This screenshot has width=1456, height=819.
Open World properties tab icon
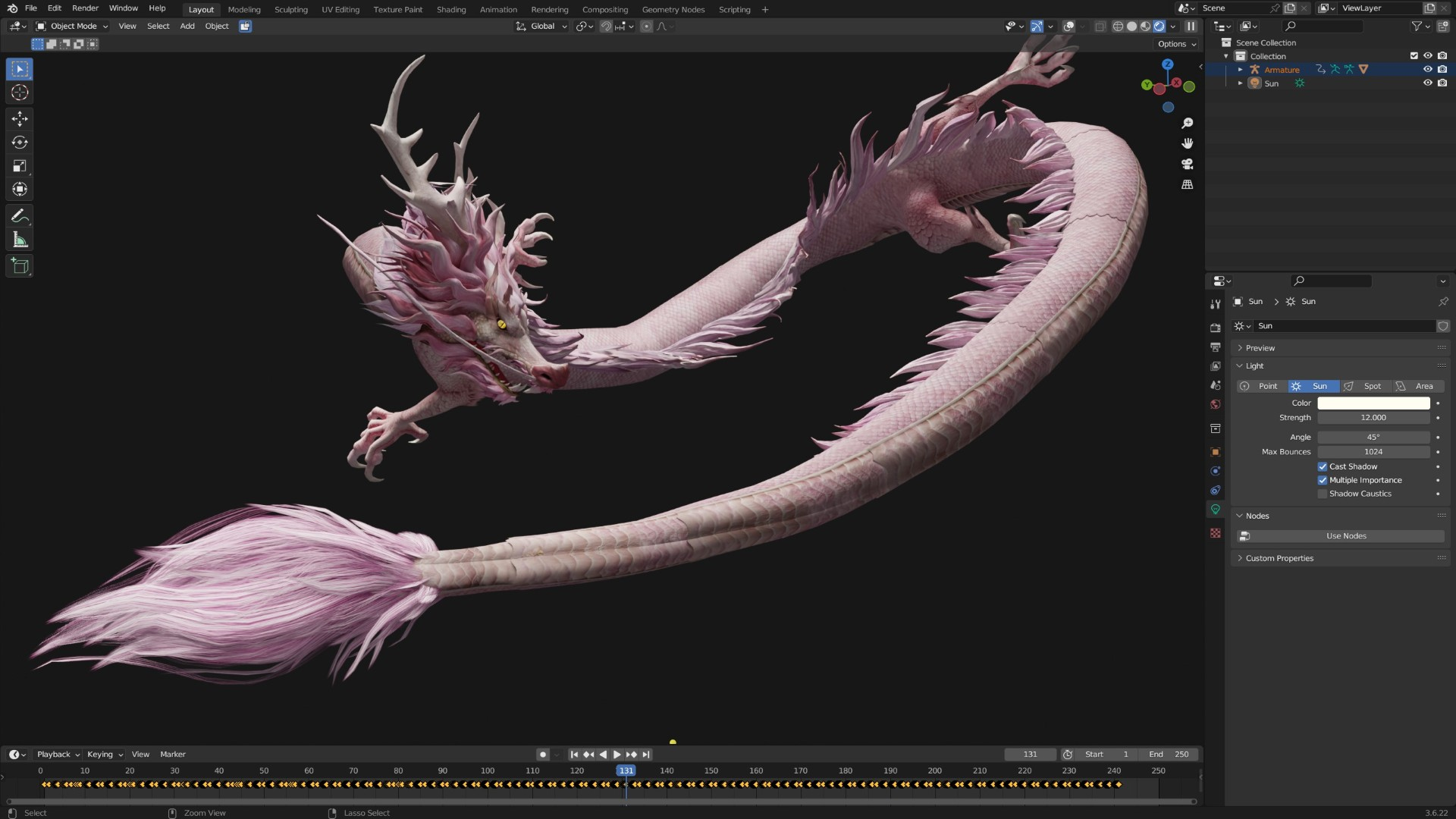(x=1216, y=404)
